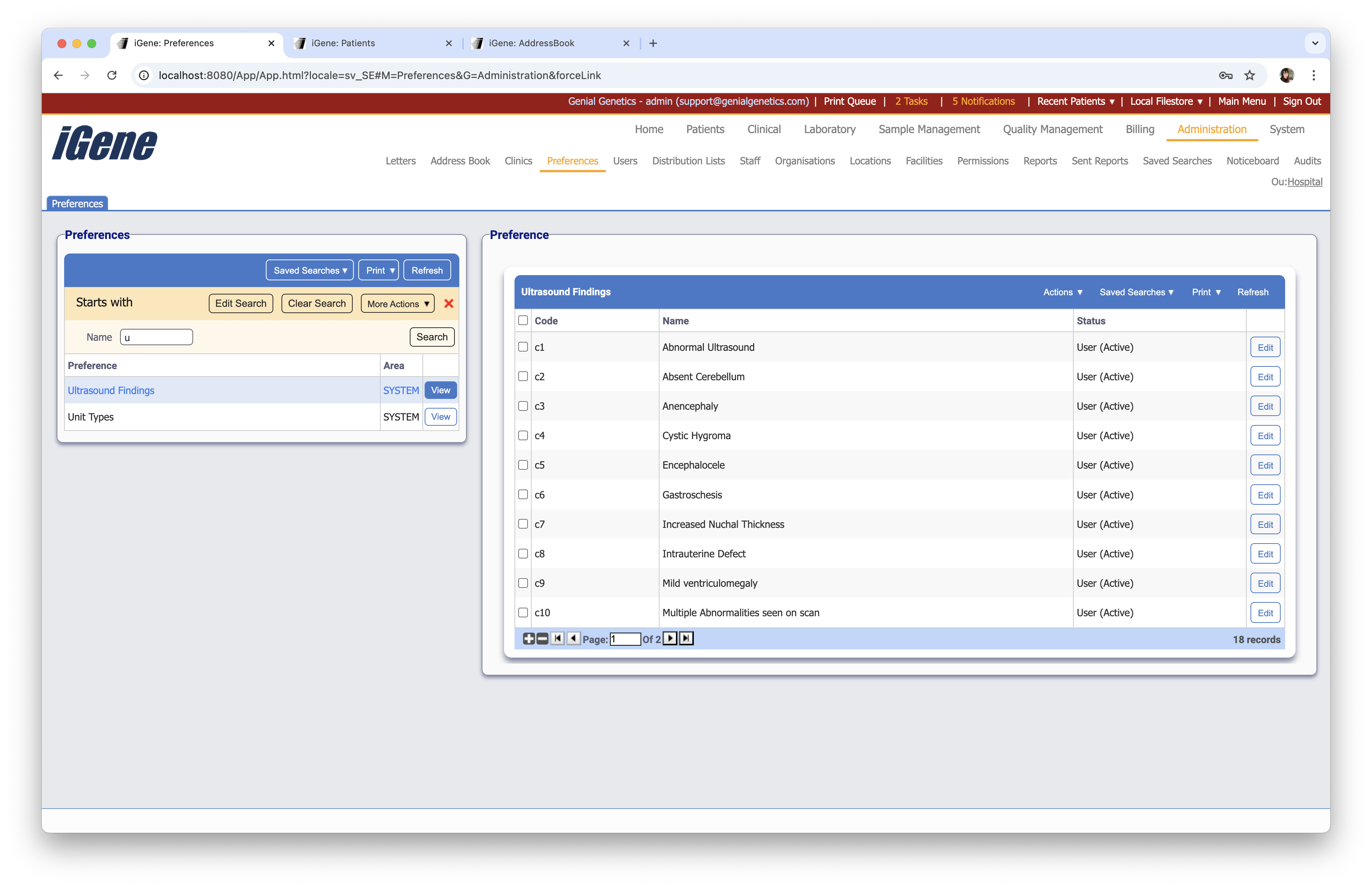Click Edit button for Anencephaly row
1372x888 pixels.
pyautogui.click(x=1265, y=406)
